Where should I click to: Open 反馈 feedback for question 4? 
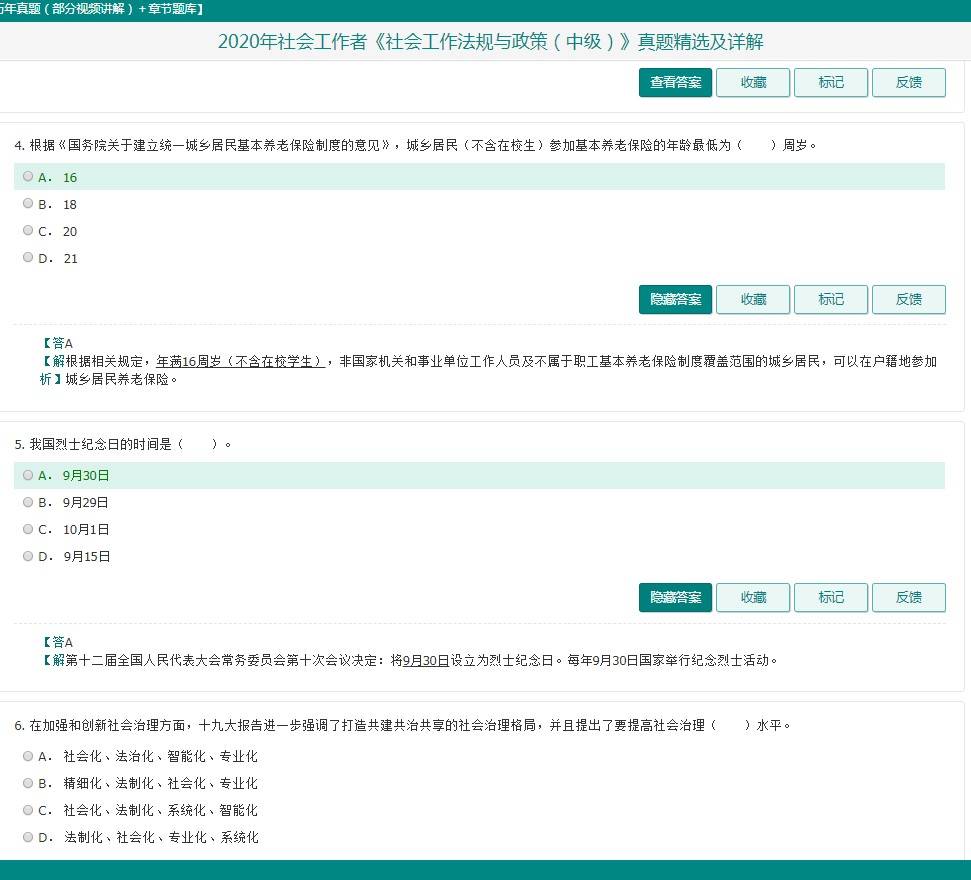click(x=908, y=299)
